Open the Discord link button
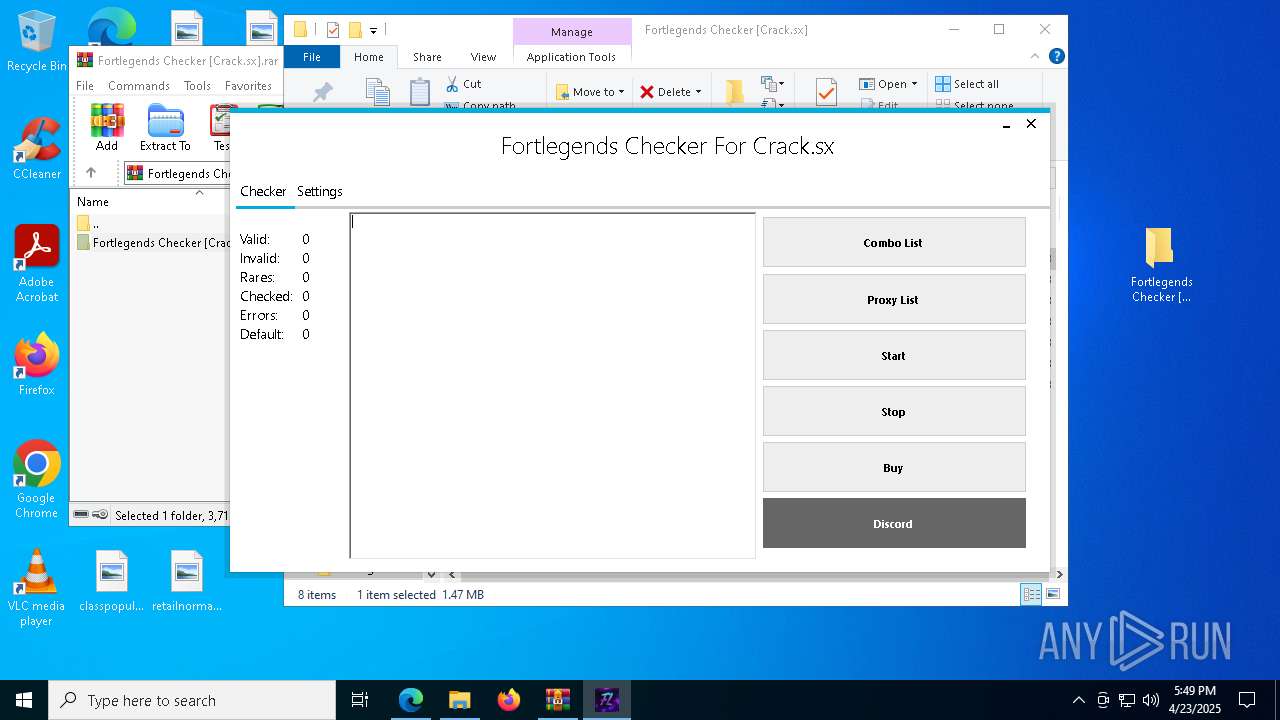Viewport: 1280px width, 720px height. point(894,523)
